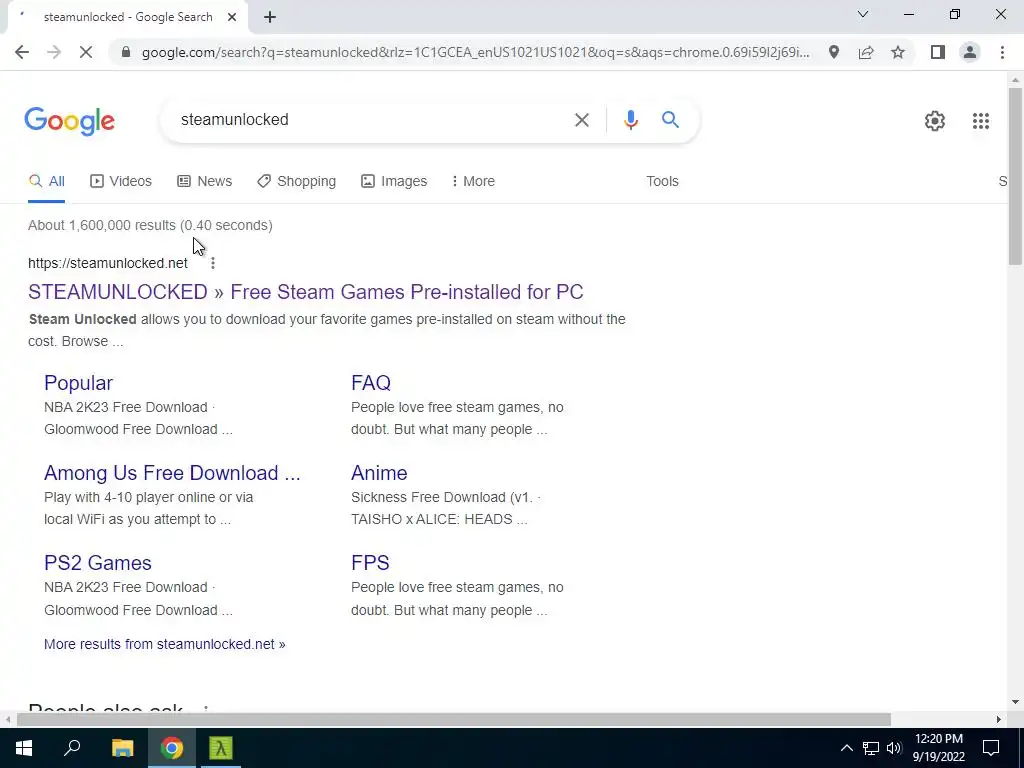Screen dimensions: 1024x768
Task: Click the location pin icon in address bar
Action: pyautogui.click(x=834, y=52)
